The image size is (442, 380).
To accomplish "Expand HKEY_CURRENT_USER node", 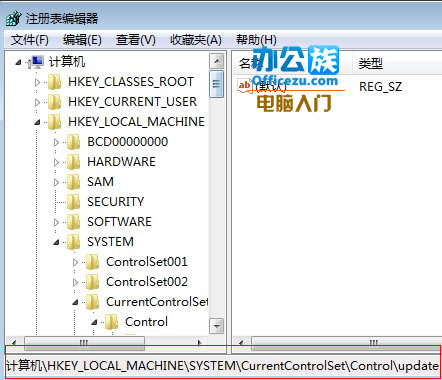I will point(37,102).
